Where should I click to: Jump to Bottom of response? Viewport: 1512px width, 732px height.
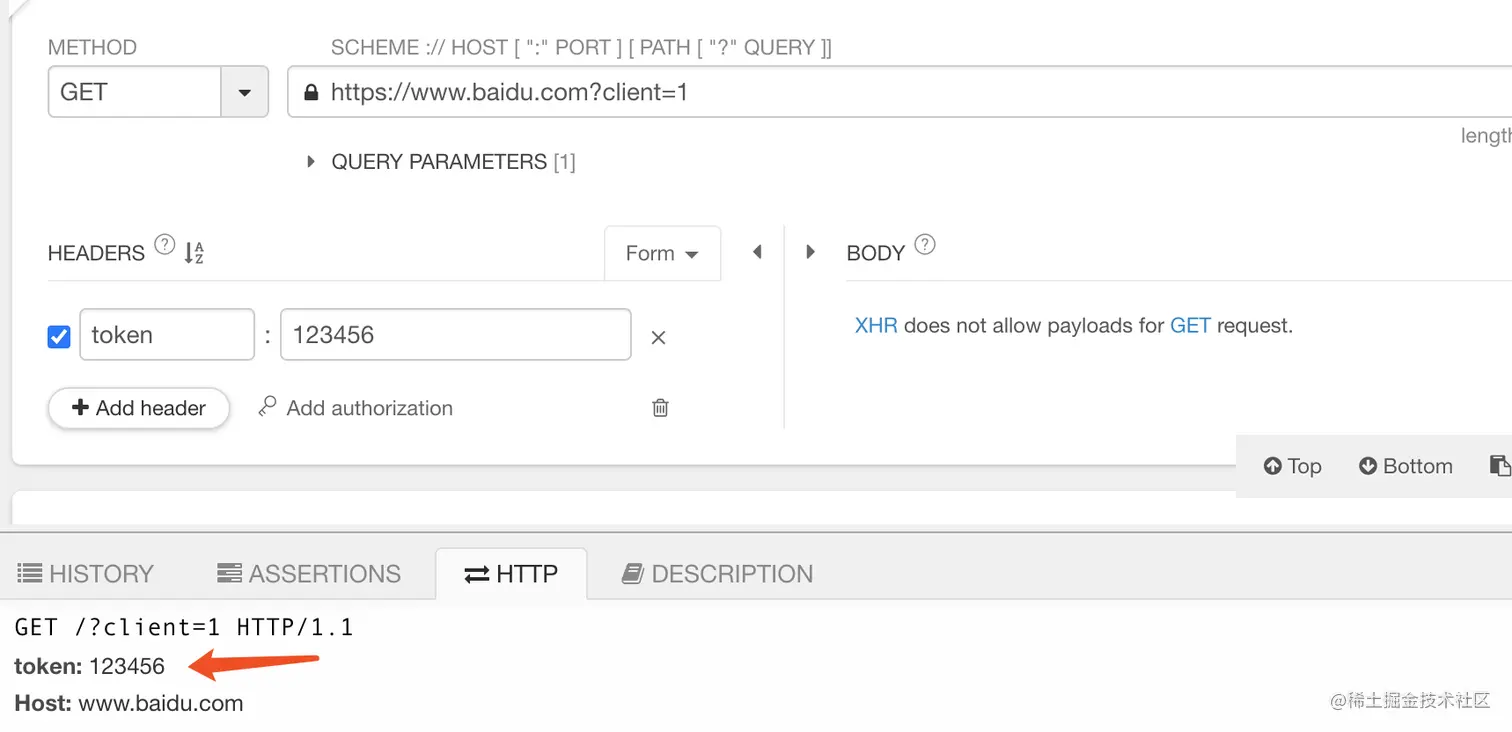(x=1405, y=466)
